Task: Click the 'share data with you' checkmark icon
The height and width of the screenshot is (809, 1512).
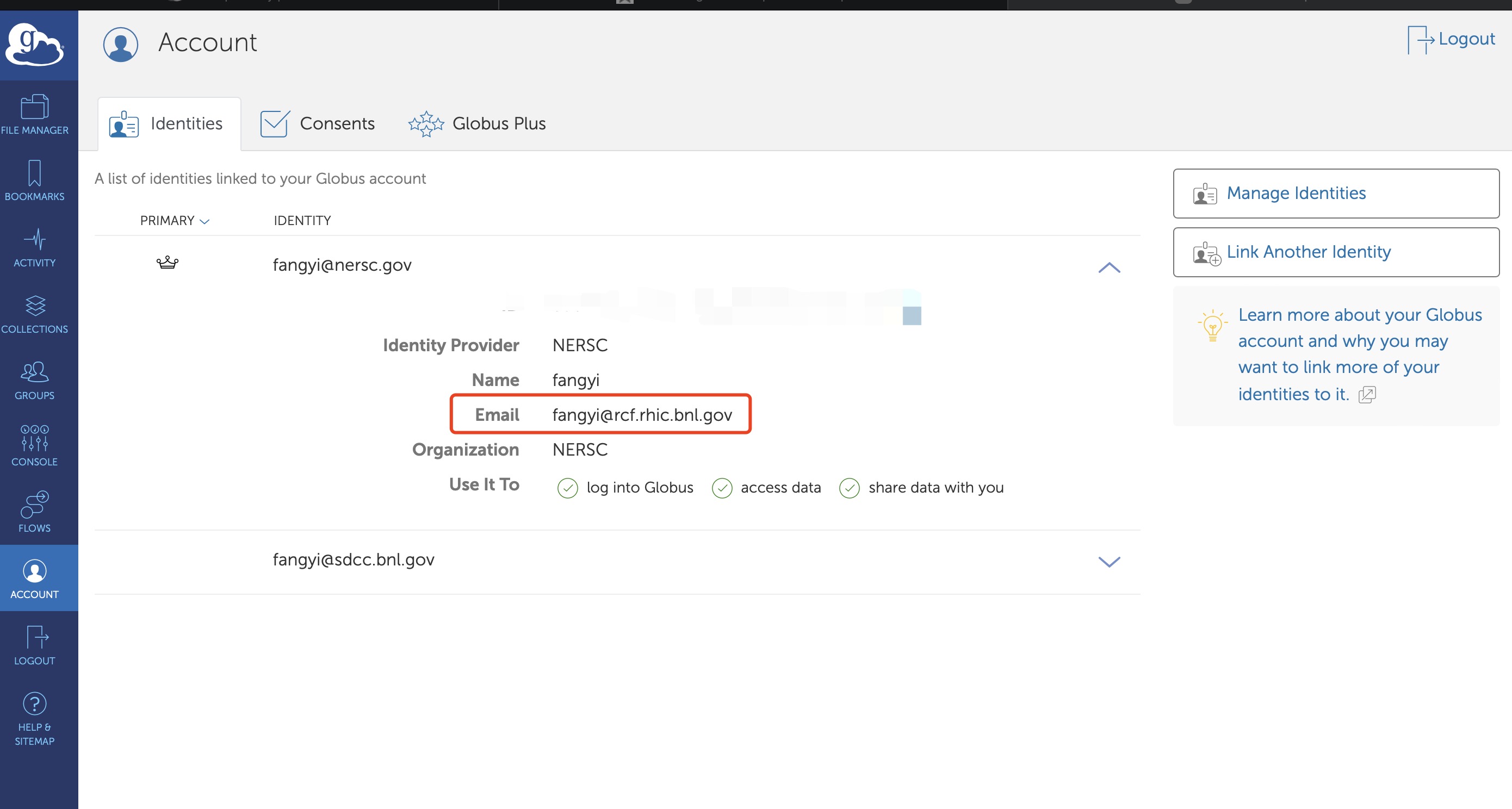Action: point(850,488)
